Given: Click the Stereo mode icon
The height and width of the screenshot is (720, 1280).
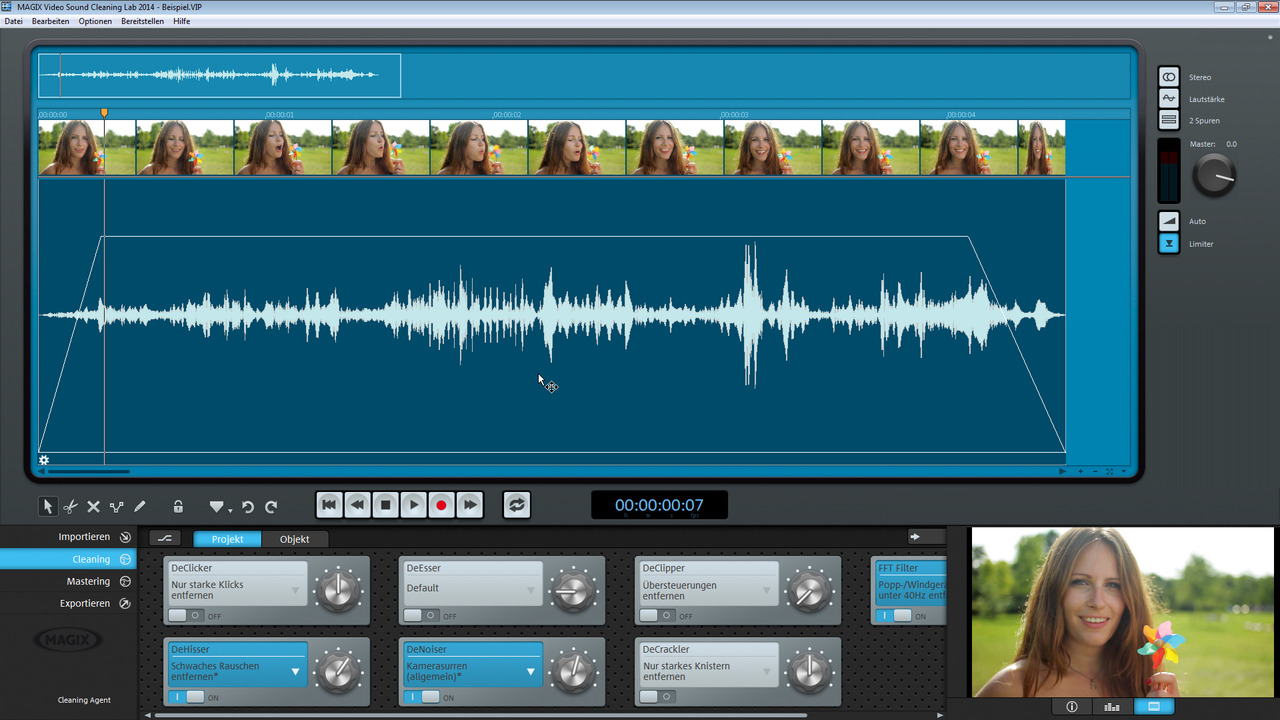Looking at the screenshot, I should pyautogui.click(x=1169, y=77).
